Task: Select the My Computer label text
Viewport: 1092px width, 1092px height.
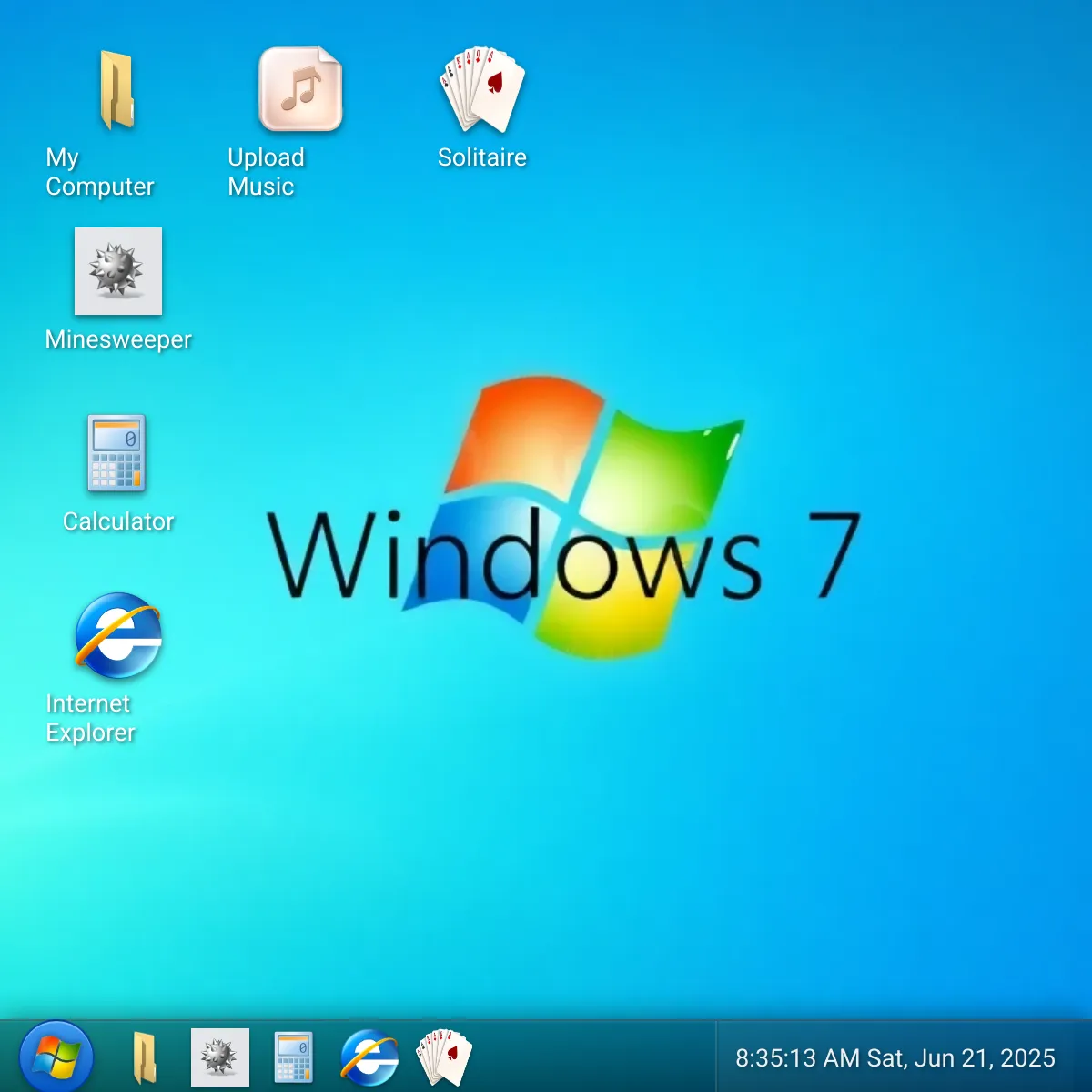Action: point(100,172)
